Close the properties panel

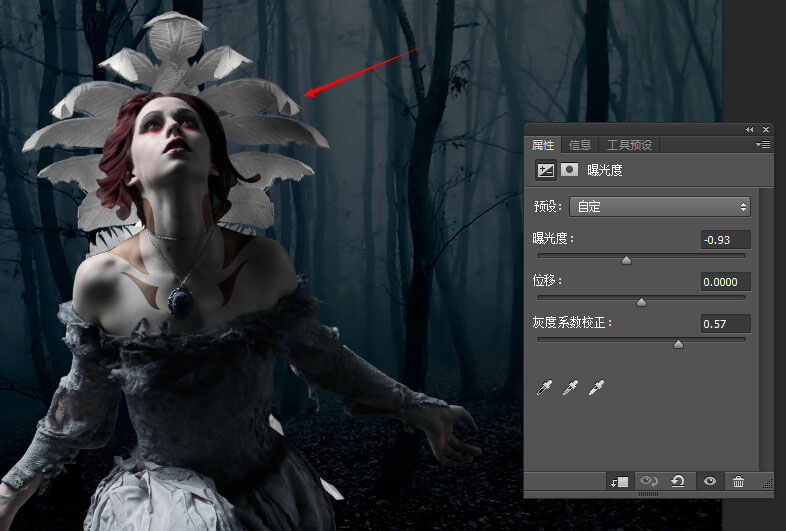[x=766, y=129]
